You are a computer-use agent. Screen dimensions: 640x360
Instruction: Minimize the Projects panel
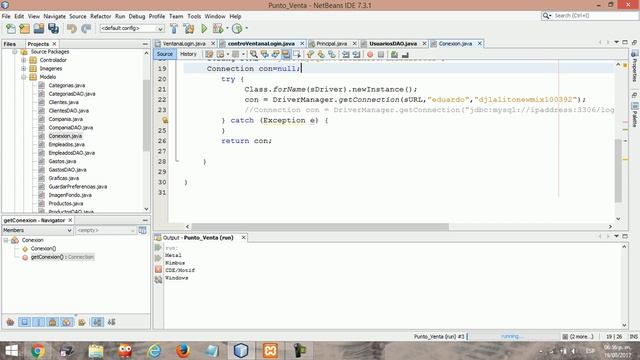145,44
